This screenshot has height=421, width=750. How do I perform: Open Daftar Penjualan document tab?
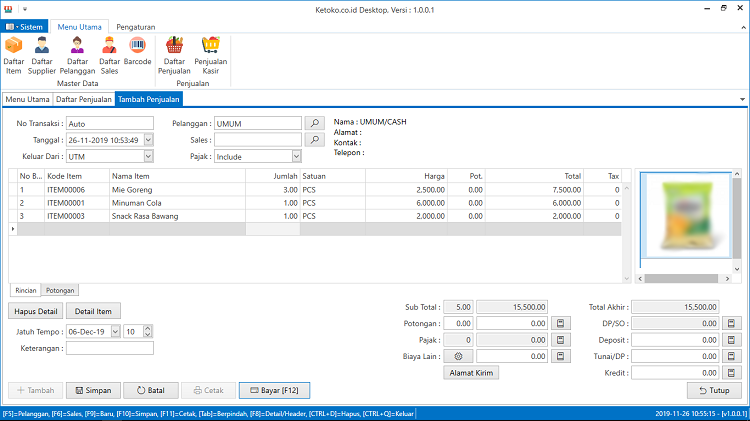(84, 99)
